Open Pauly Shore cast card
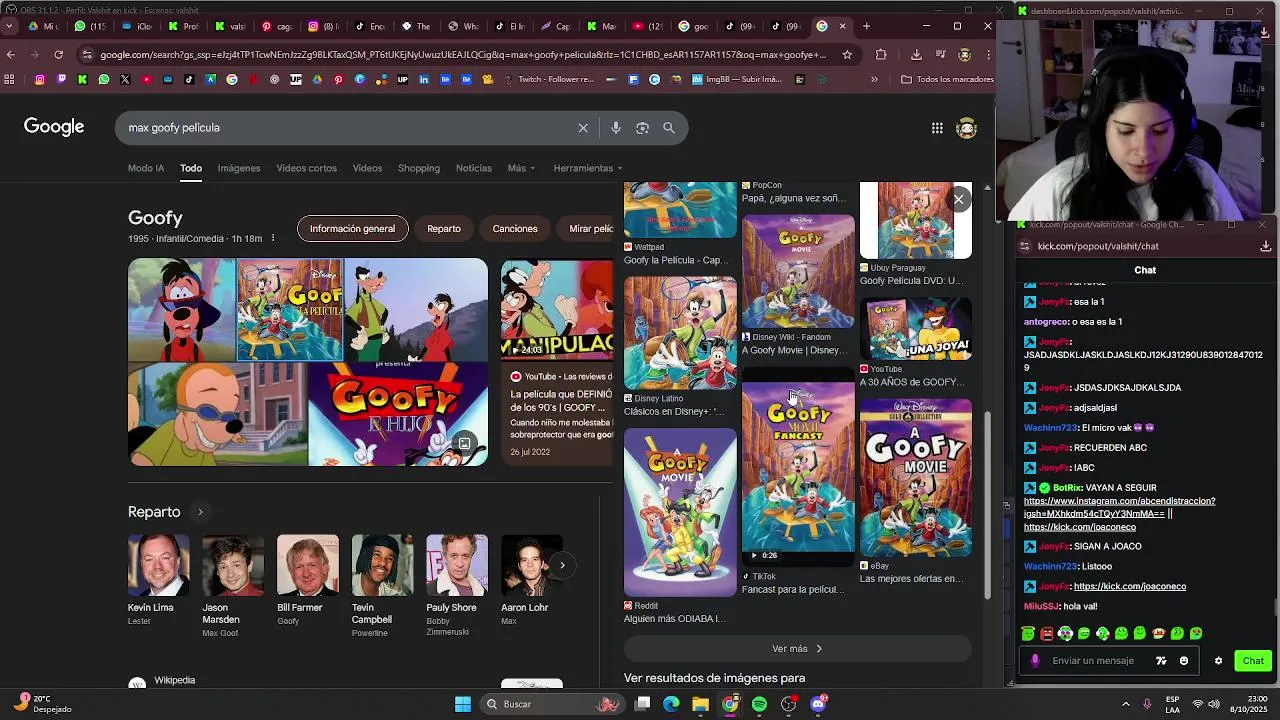The height and width of the screenshot is (720, 1280). pyautogui.click(x=457, y=585)
